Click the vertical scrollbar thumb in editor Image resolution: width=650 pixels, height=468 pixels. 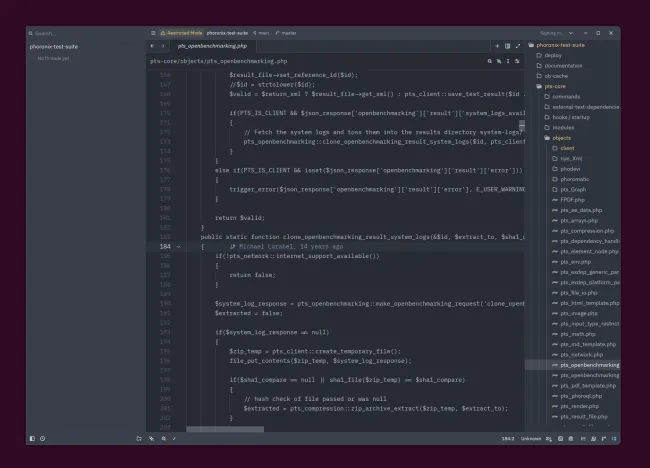click(x=522, y=125)
